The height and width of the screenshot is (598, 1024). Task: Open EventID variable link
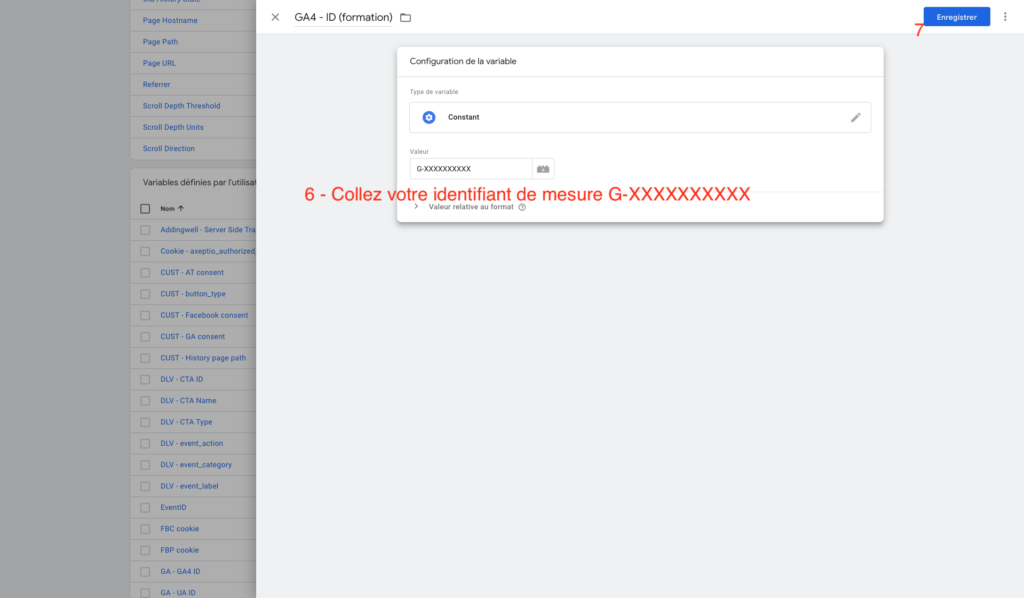click(x=173, y=507)
